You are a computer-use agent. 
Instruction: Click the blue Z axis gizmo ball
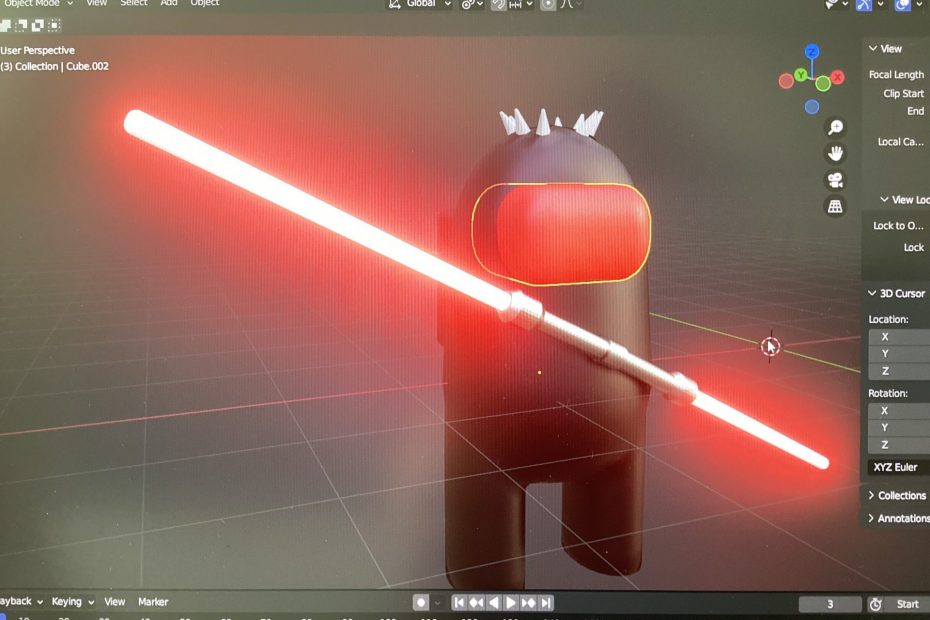812,52
